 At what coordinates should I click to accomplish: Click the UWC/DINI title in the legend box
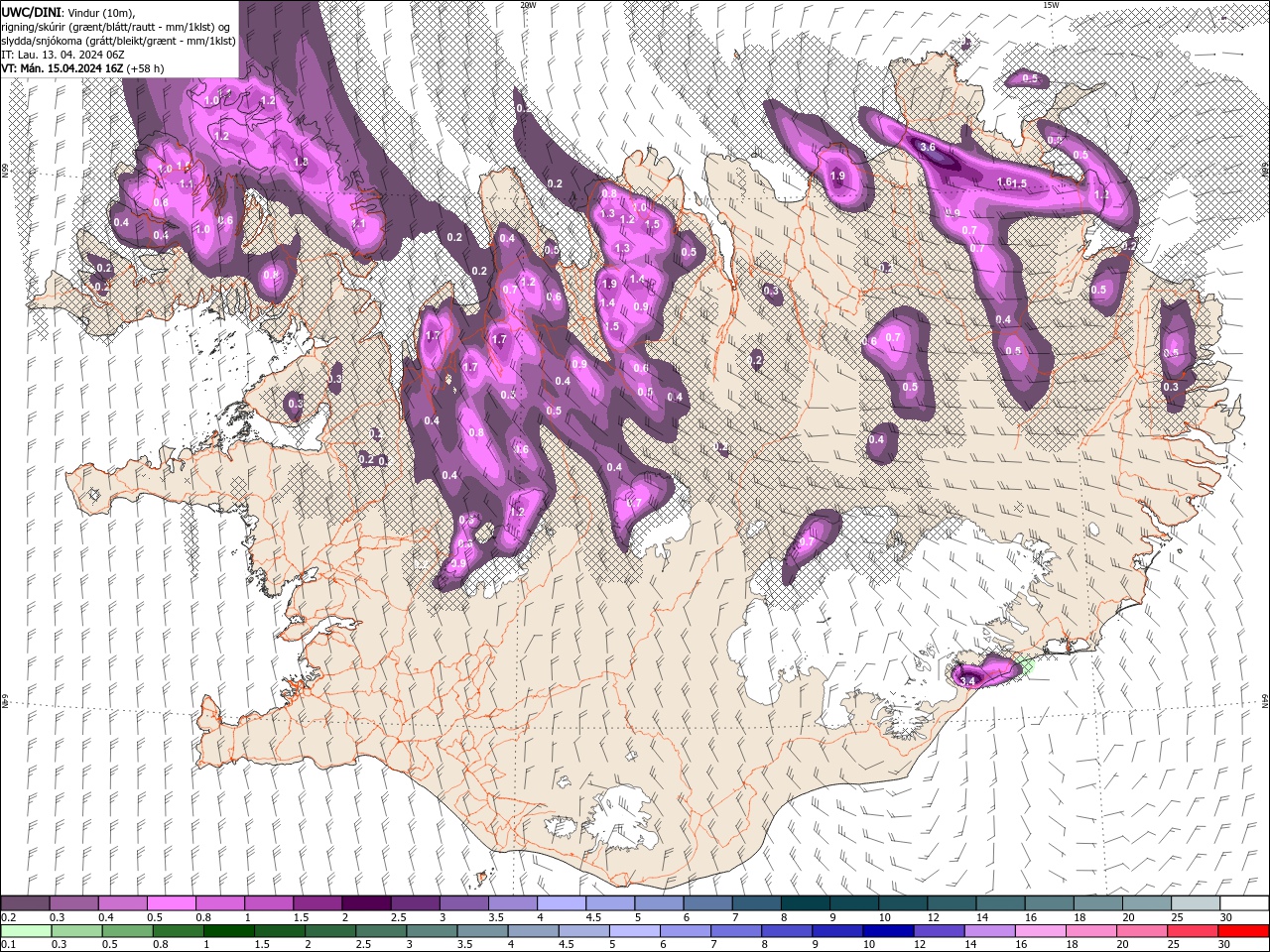coord(32,12)
